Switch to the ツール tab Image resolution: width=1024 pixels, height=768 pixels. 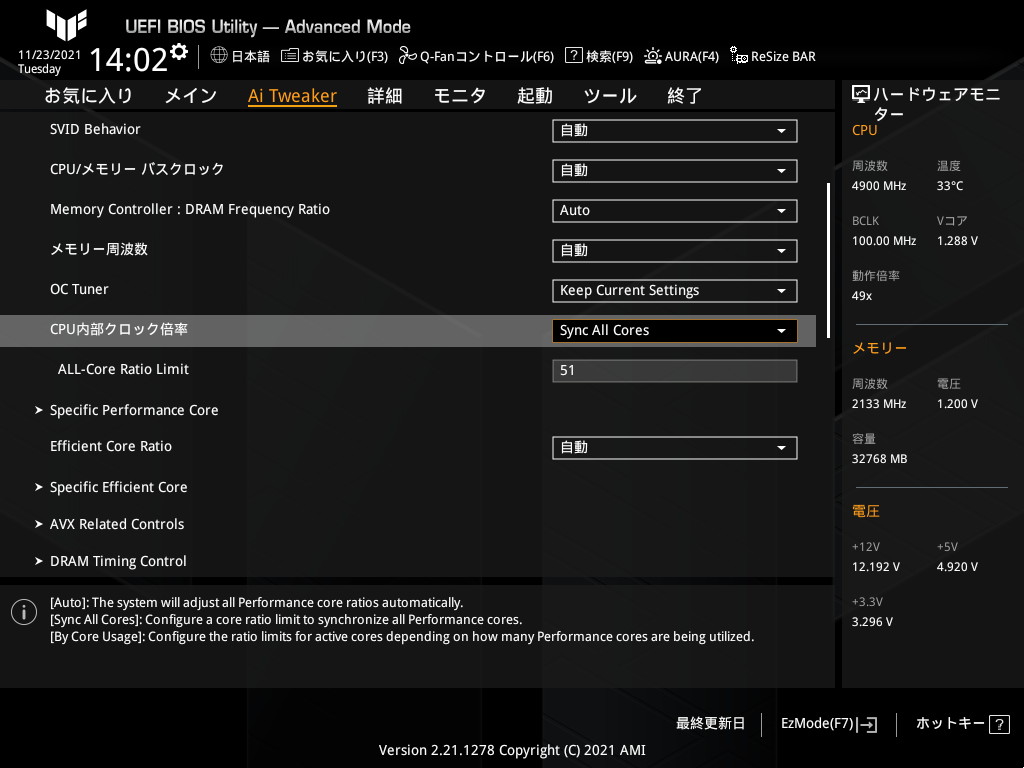(x=610, y=95)
